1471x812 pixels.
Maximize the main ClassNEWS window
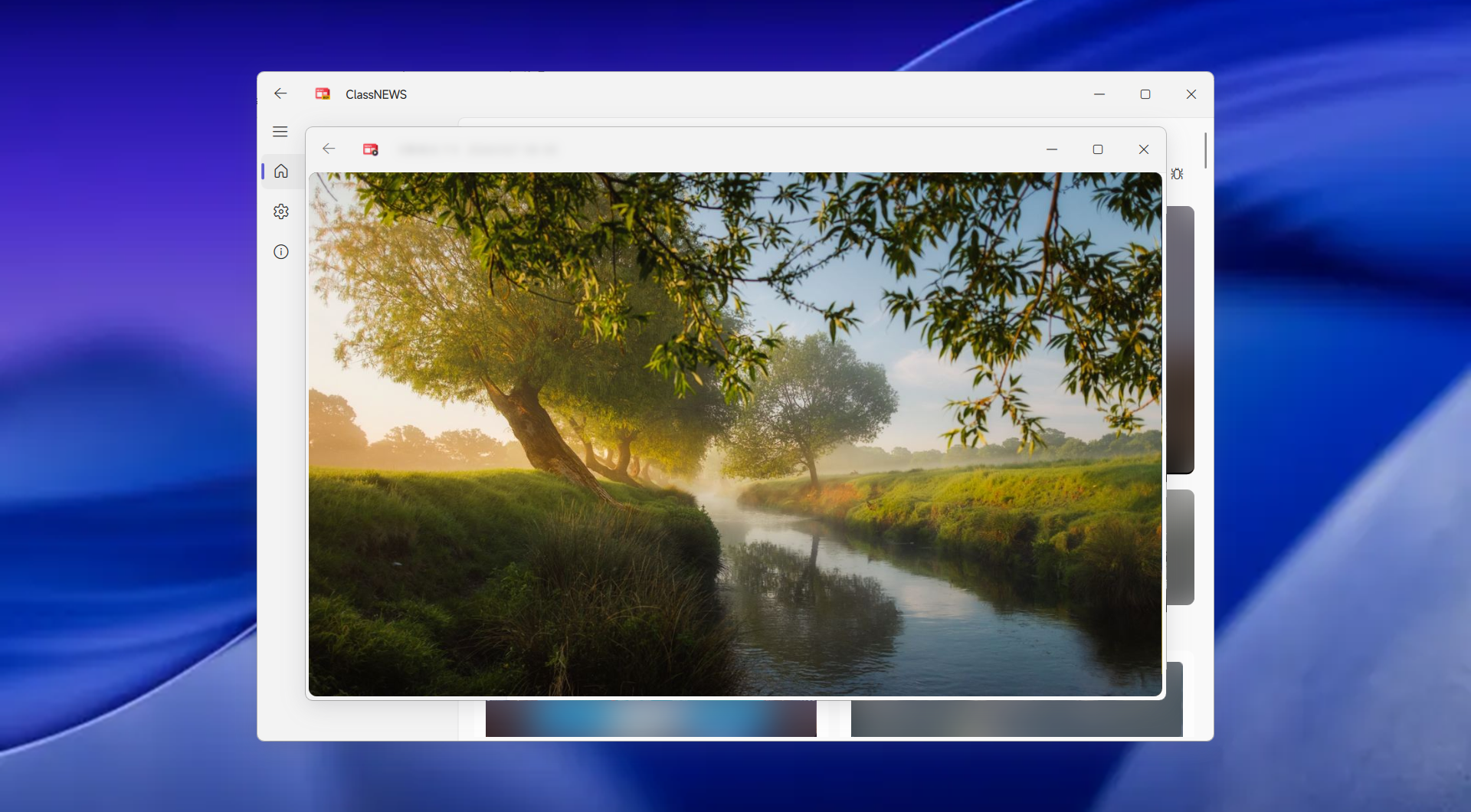pos(1145,94)
